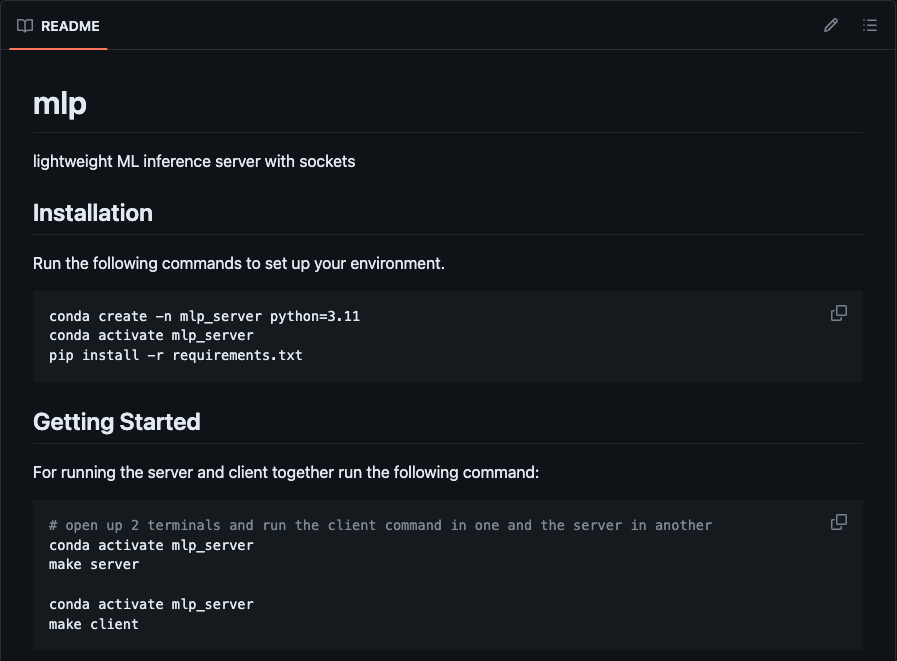Open the README outline list icon
The width and height of the screenshot is (897, 661).
click(870, 25)
